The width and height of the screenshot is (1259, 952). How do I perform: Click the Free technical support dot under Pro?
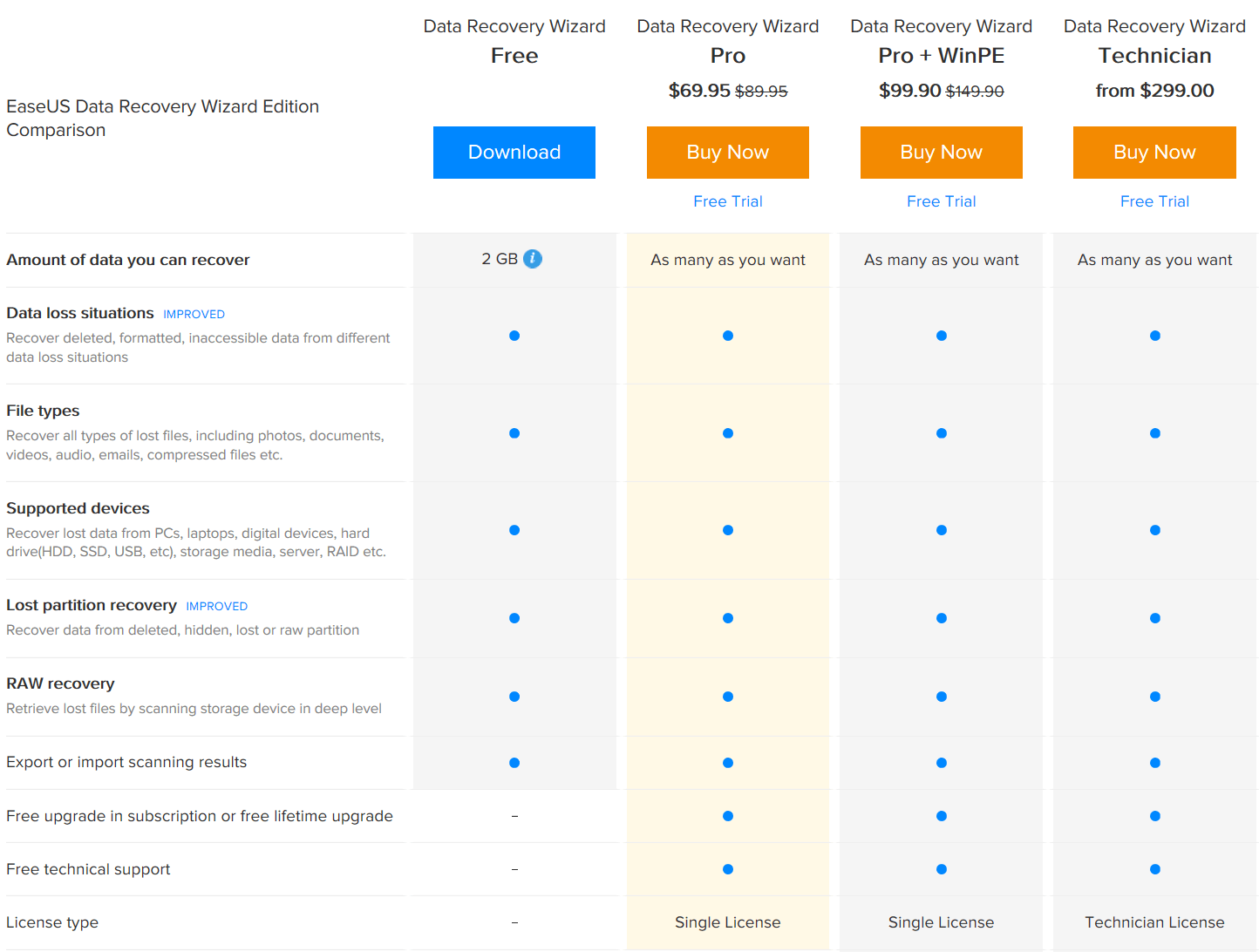click(728, 869)
